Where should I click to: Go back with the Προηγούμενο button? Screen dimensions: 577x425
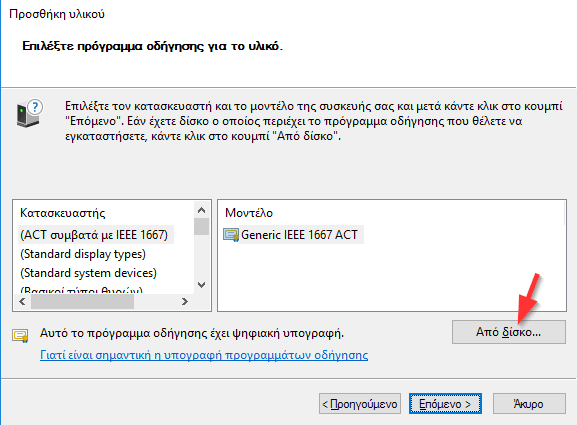click(x=360, y=404)
